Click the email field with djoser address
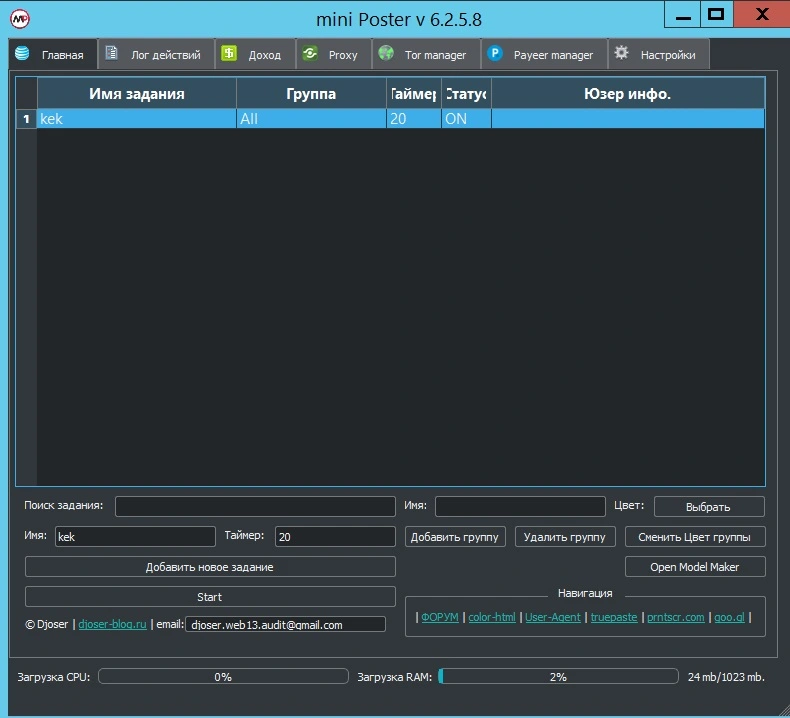Image resolution: width=790 pixels, height=718 pixels. [286, 625]
